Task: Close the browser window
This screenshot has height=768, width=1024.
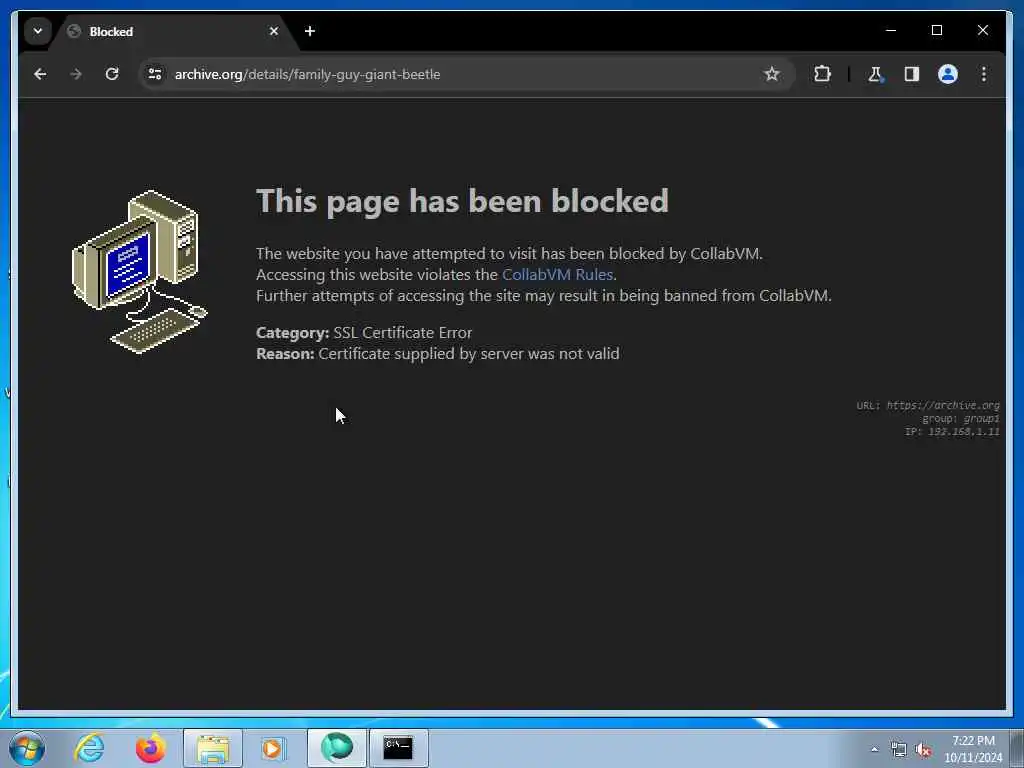Action: pos(982,30)
